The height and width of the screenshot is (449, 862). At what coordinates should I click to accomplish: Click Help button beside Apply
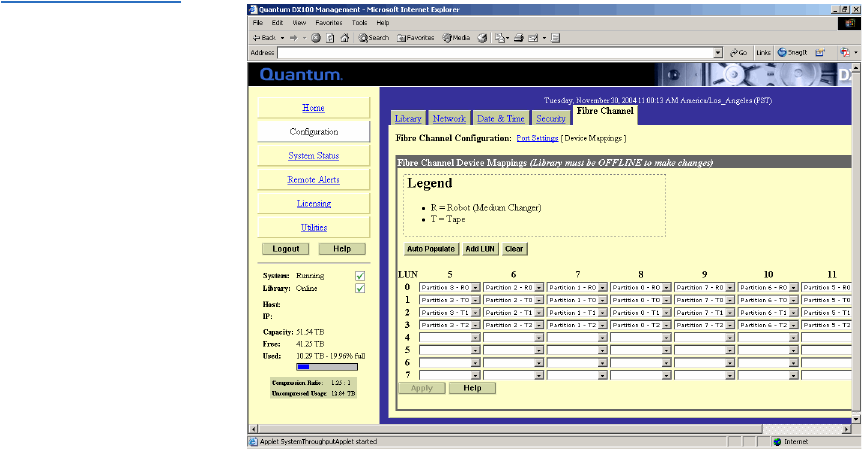(472, 388)
